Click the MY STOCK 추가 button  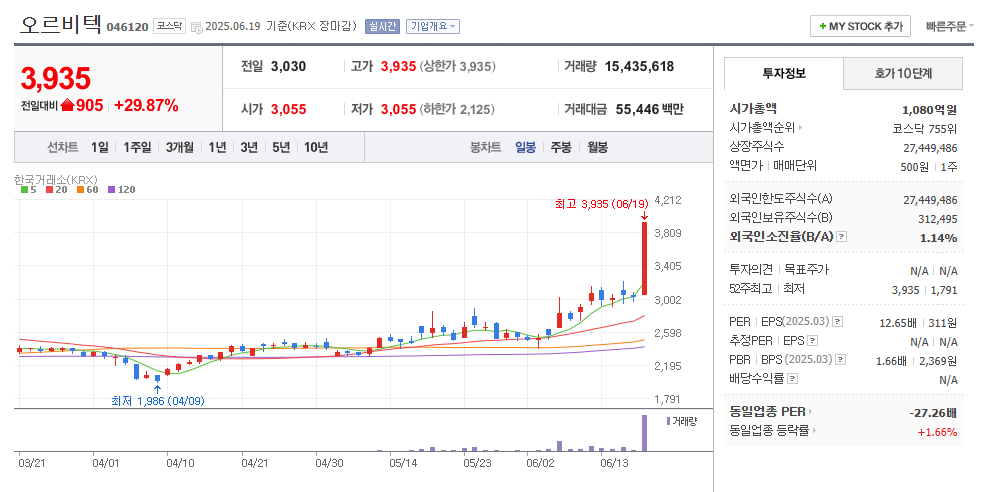(x=860, y=27)
